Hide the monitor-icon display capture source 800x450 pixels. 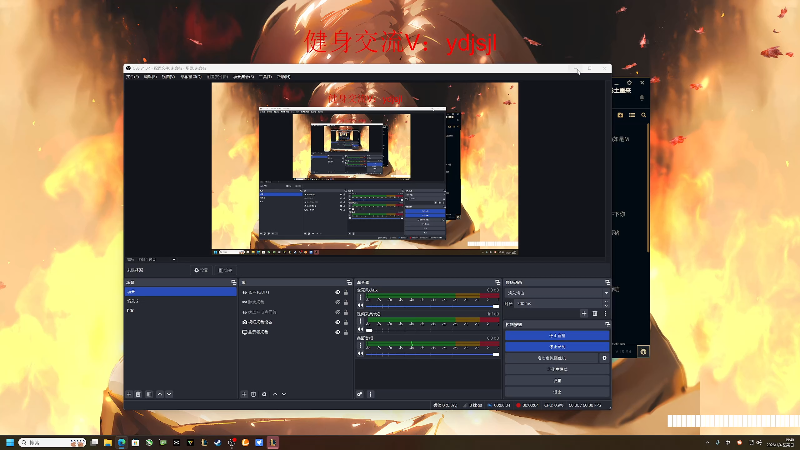pyautogui.click(x=337, y=332)
